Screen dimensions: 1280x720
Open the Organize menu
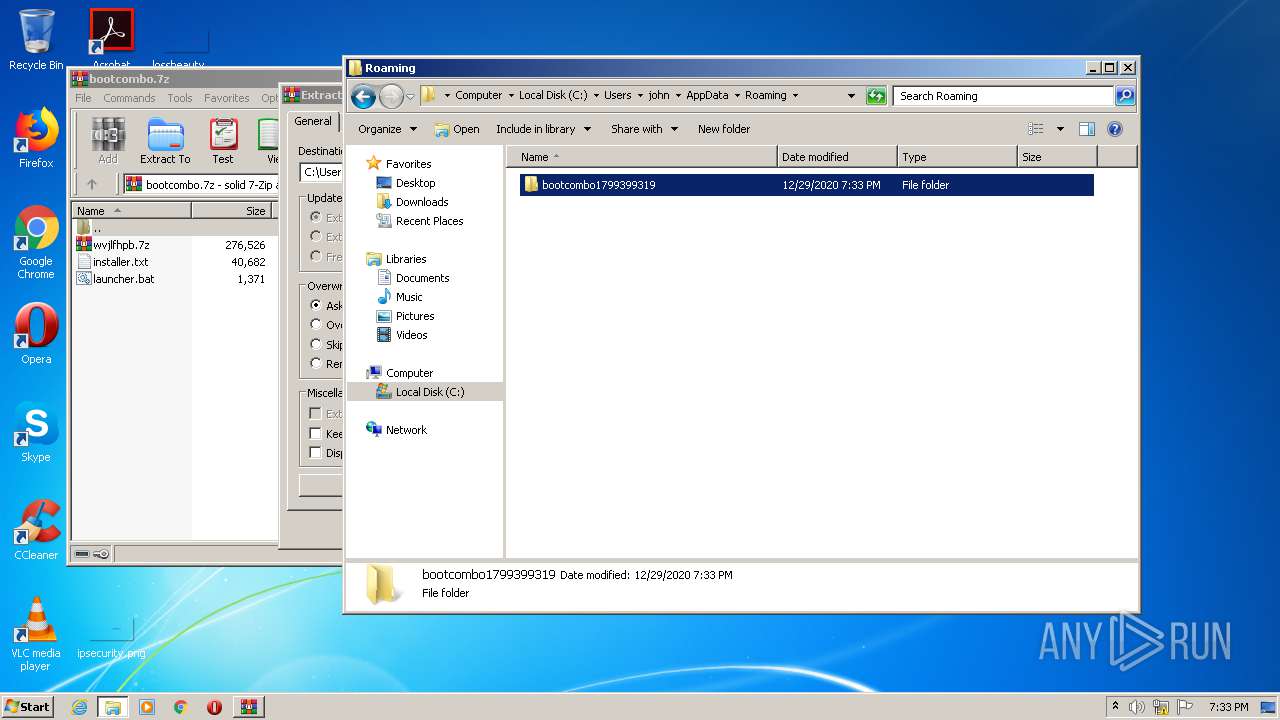point(386,129)
